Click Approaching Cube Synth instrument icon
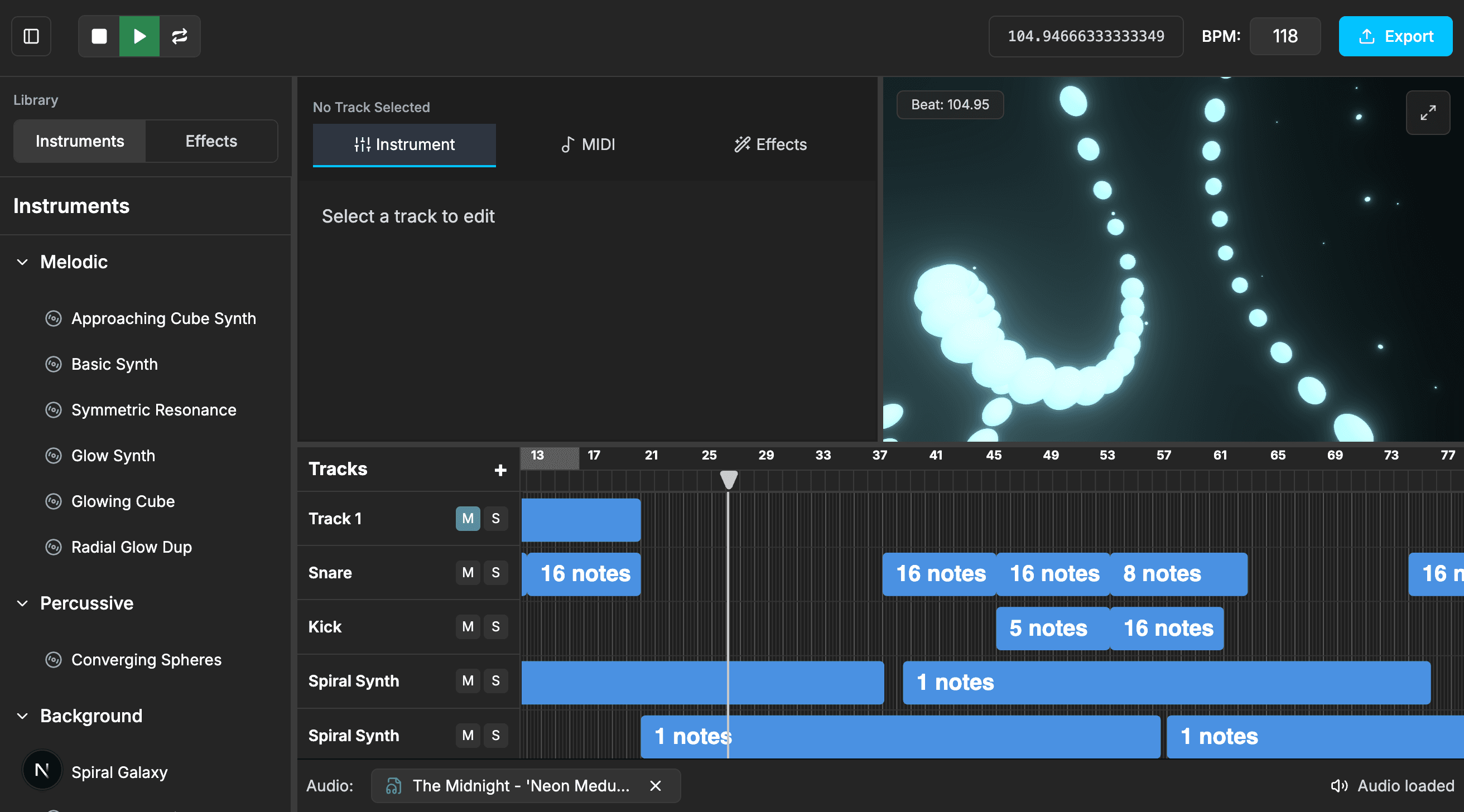Viewport: 1464px width, 812px height. (54, 318)
